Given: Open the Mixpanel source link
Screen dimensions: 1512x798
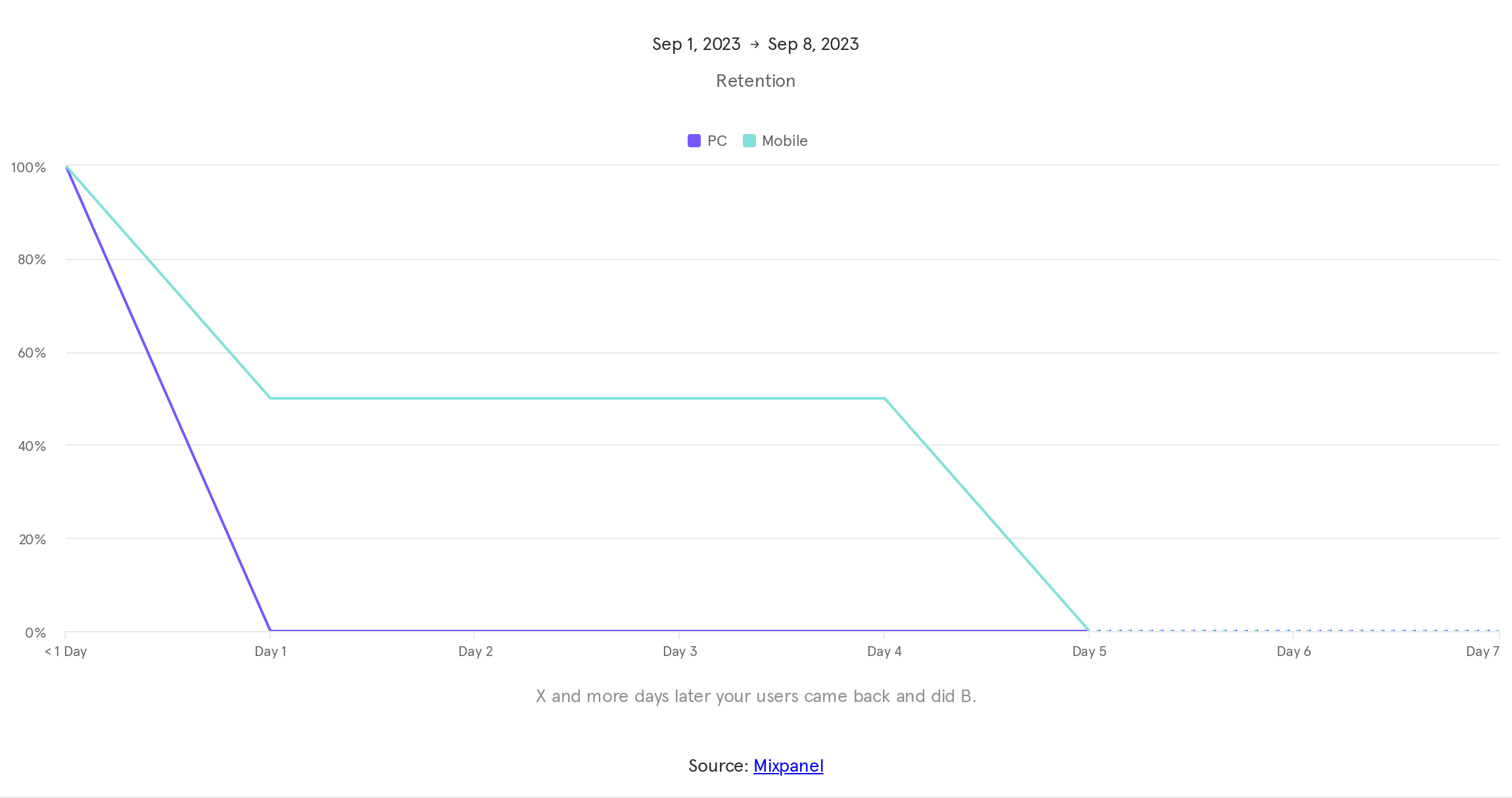Looking at the screenshot, I should tap(788, 766).
